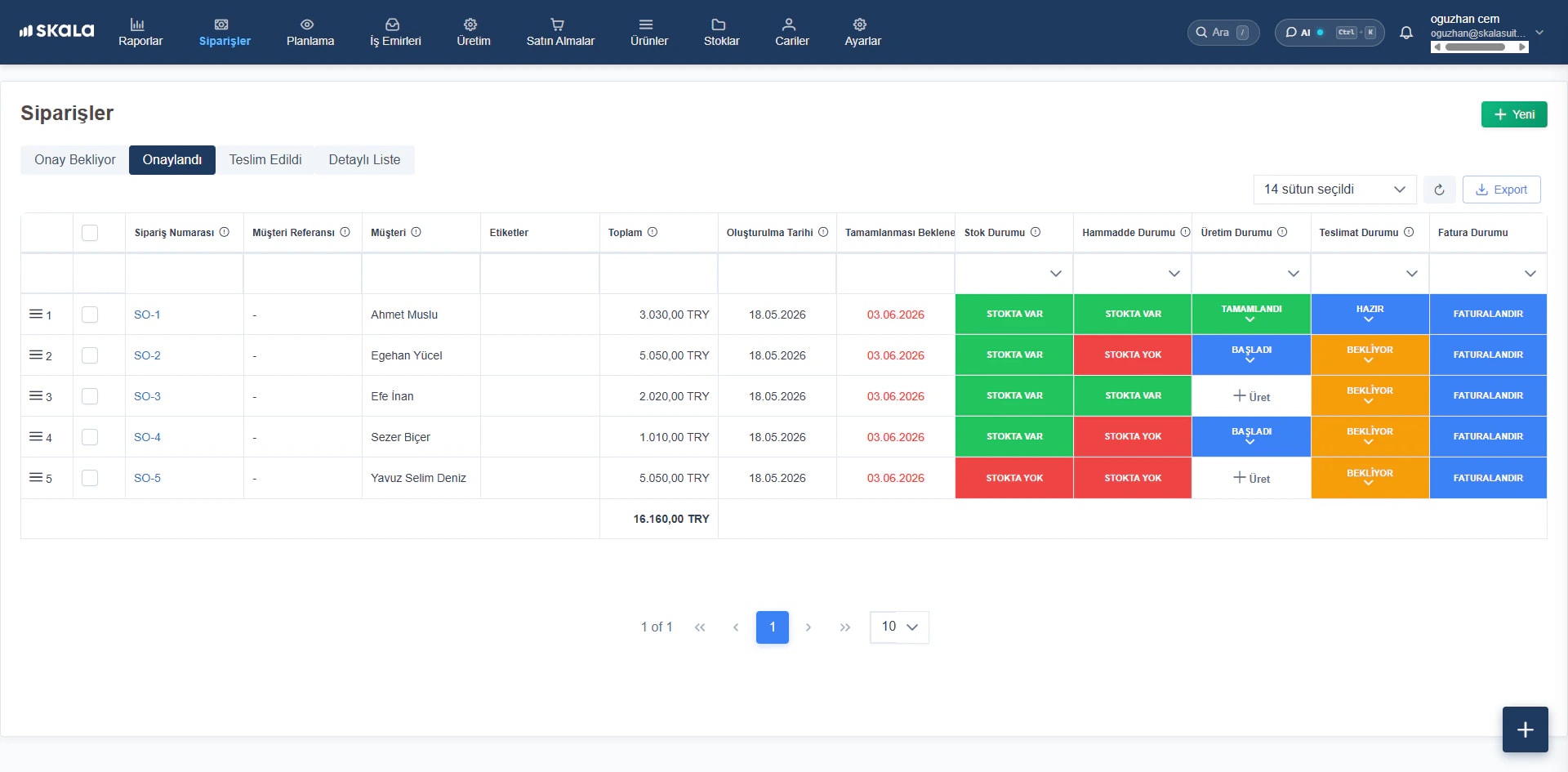Click floating plus button at bottom right
Image resolution: width=1568 pixels, height=772 pixels.
click(x=1525, y=730)
